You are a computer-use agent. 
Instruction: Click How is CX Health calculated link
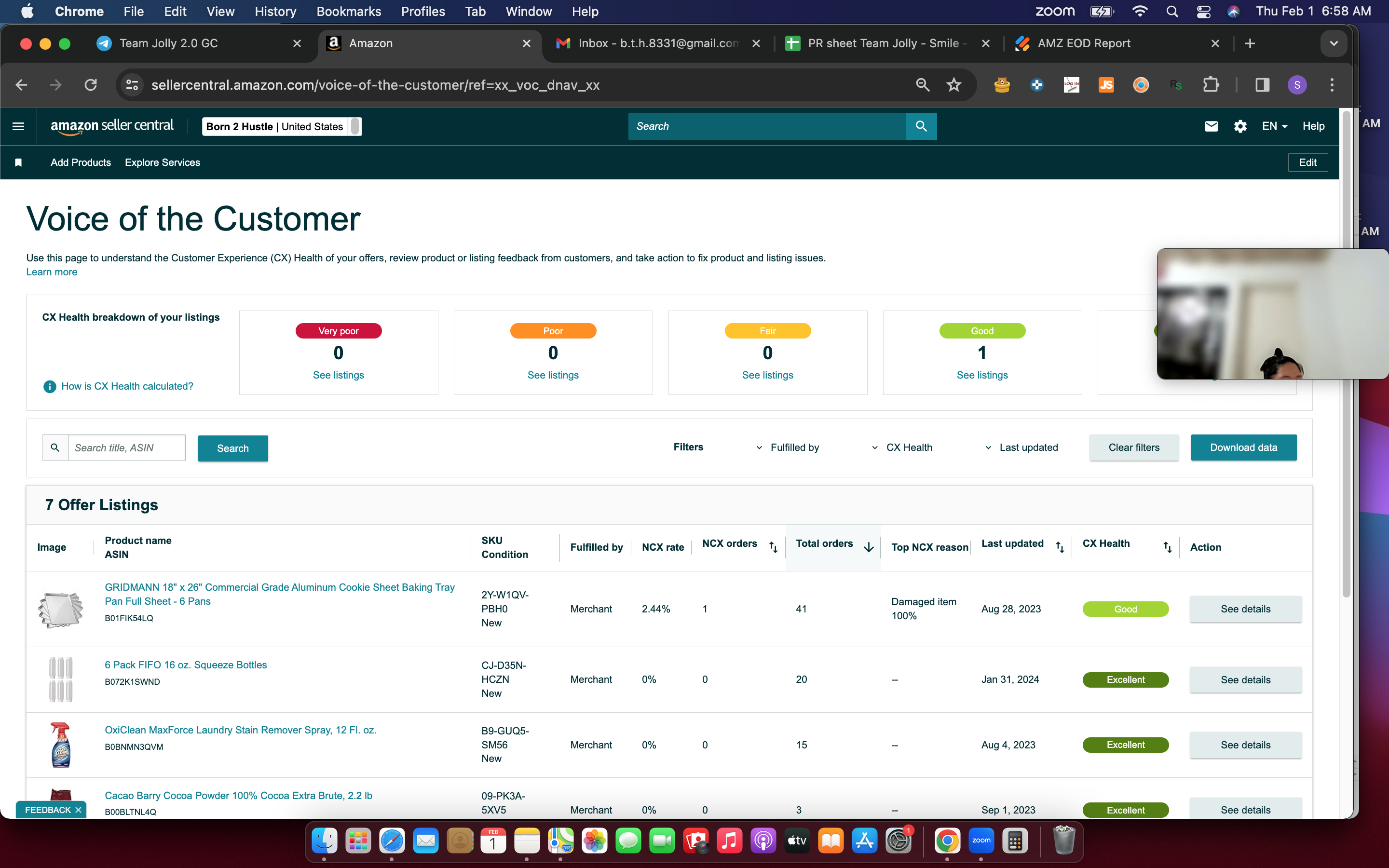click(x=127, y=386)
